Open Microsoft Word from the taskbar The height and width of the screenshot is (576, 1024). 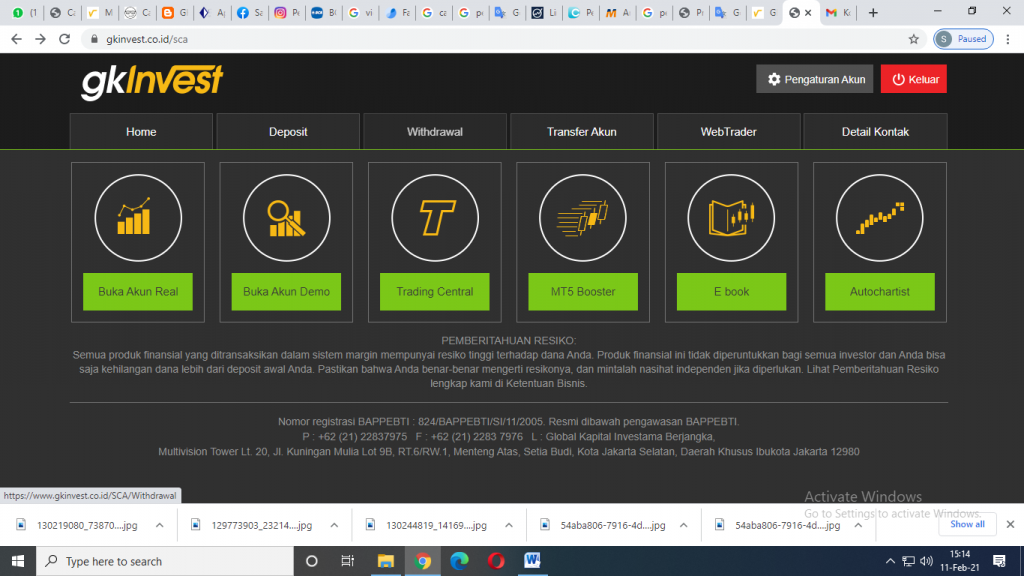(x=532, y=561)
